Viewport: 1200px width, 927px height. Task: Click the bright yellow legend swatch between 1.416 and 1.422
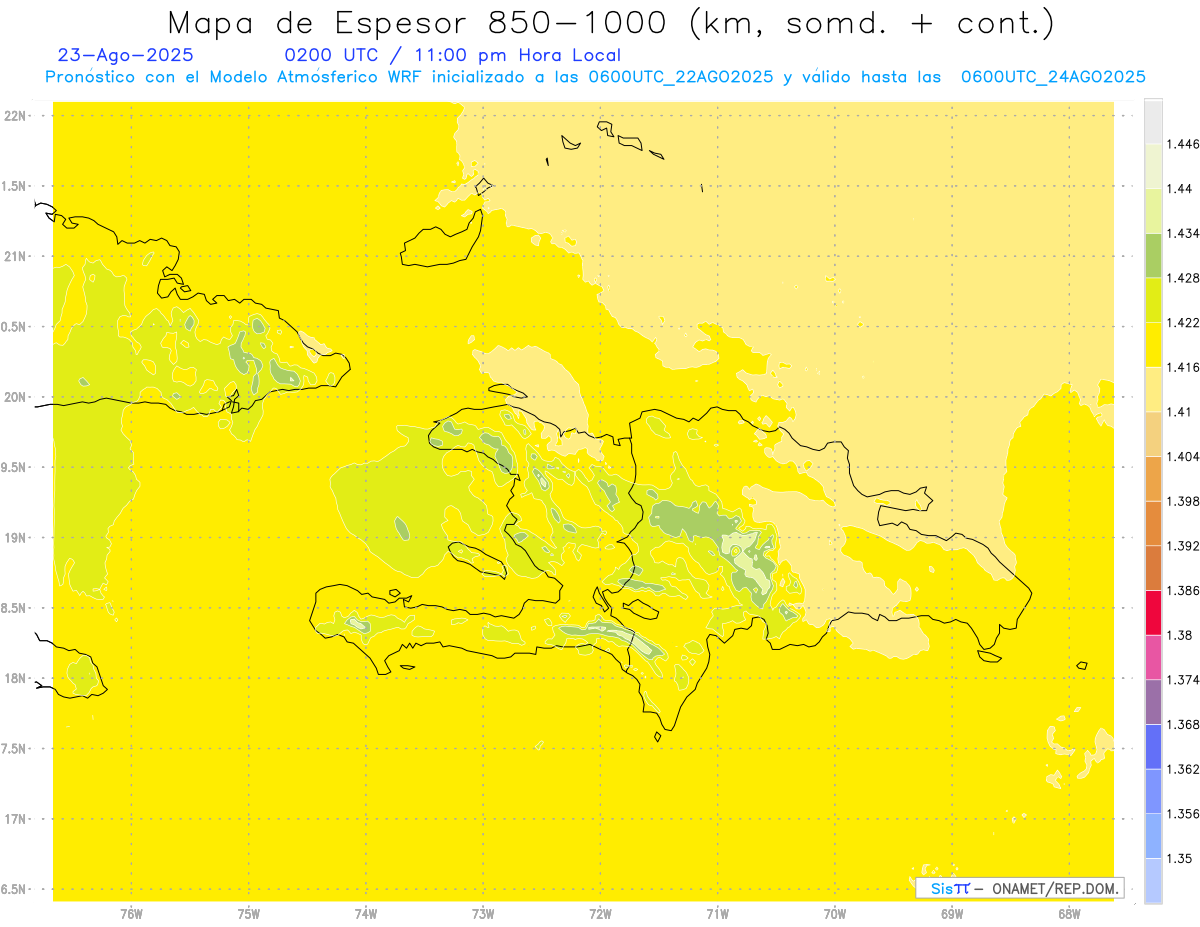click(1153, 344)
